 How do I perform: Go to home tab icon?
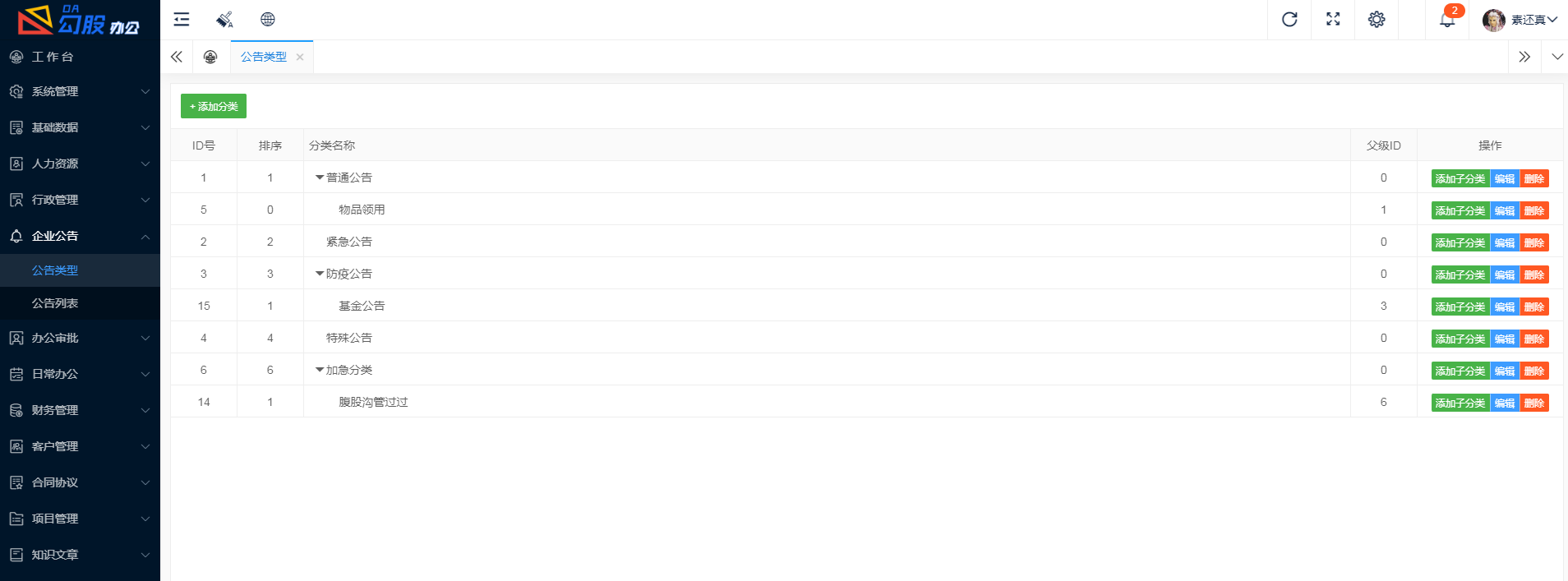point(210,57)
